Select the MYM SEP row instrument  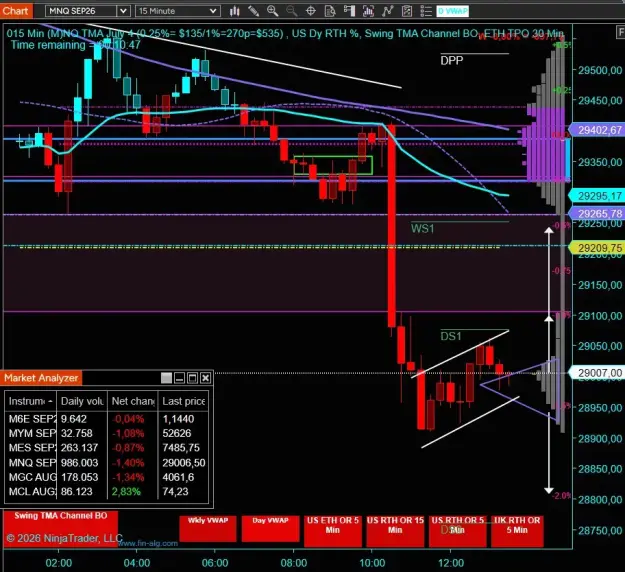31,433
